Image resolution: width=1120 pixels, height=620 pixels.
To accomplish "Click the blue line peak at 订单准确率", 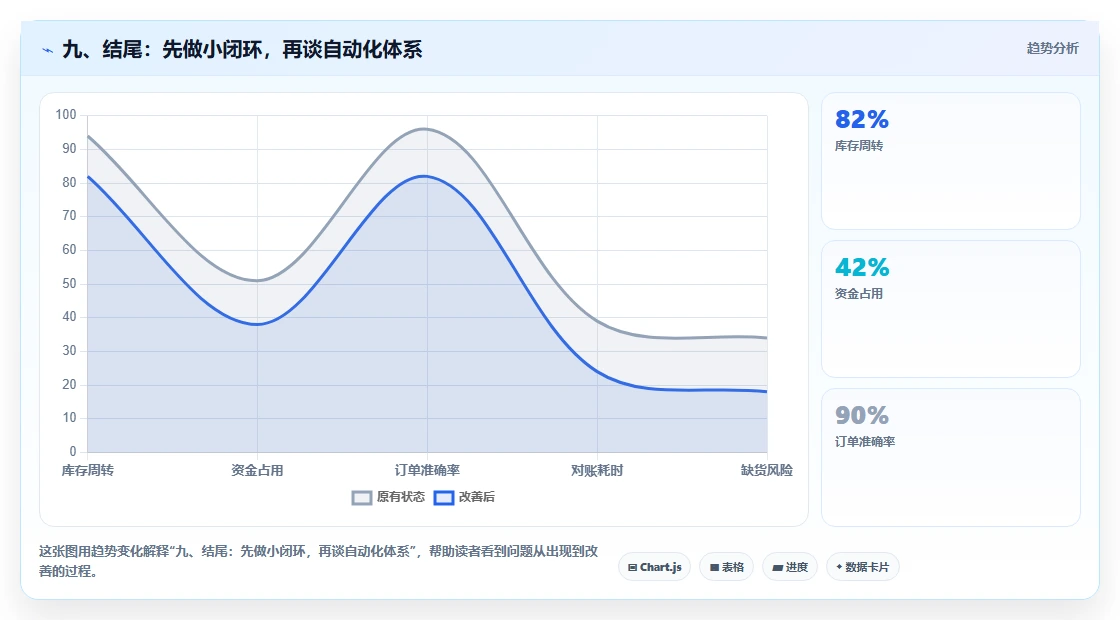I will click(426, 176).
